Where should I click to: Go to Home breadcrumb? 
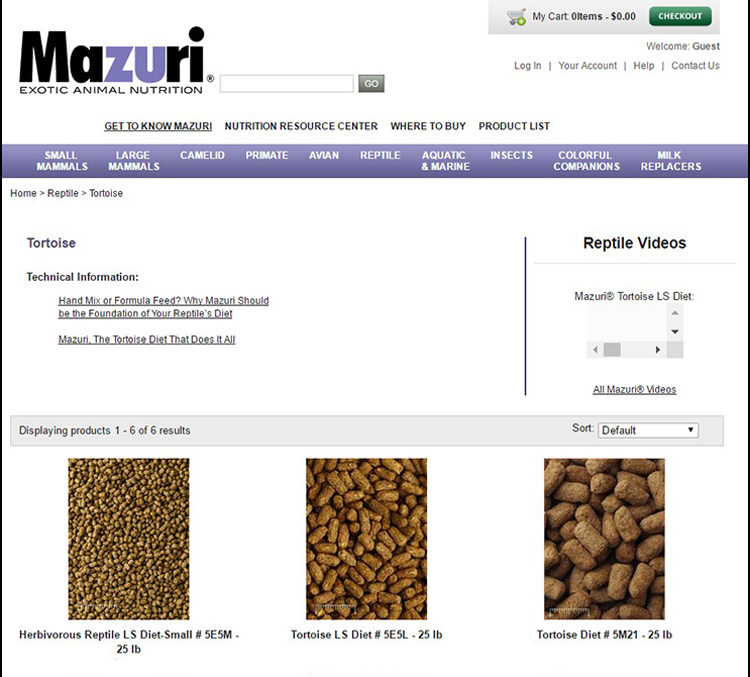23,193
